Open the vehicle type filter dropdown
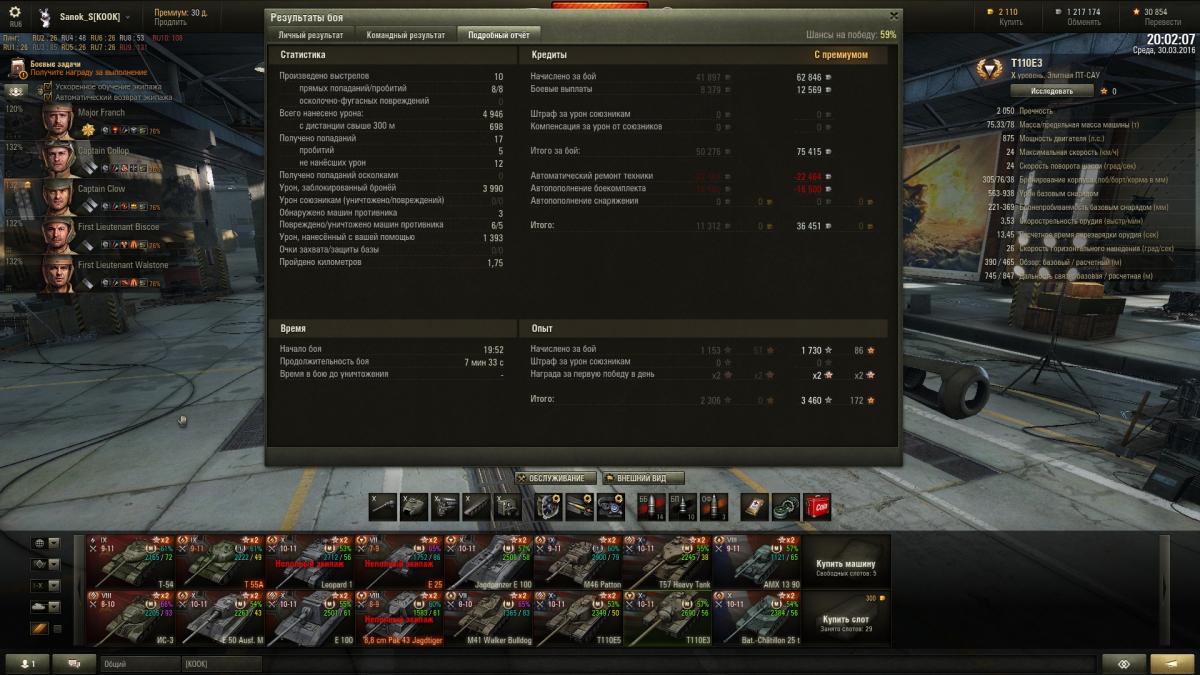 point(46,564)
